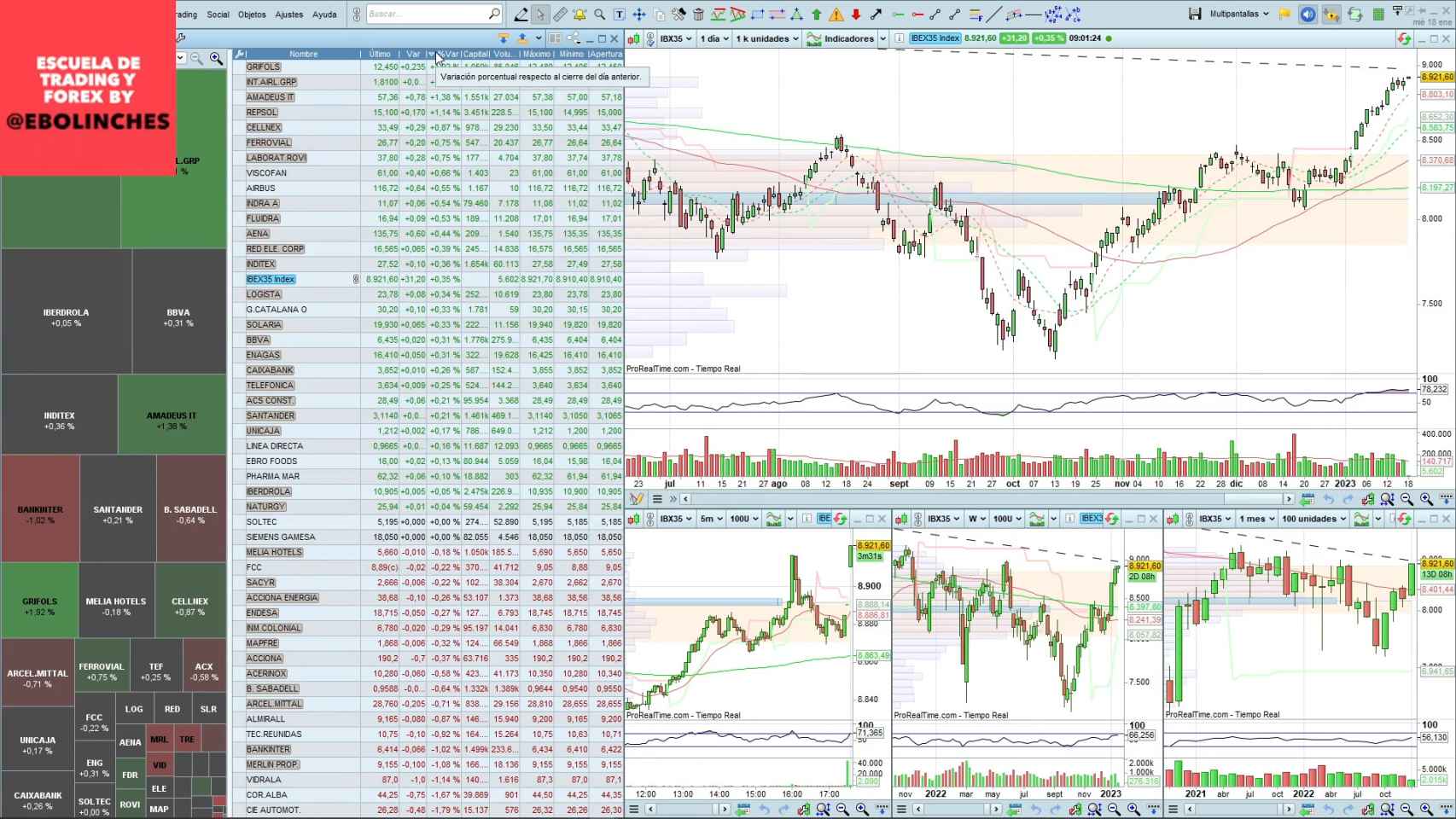Open the '1 día' timeframe dropdown
This screenshot has width=1456, height=819.
click(x=713, y=38)
